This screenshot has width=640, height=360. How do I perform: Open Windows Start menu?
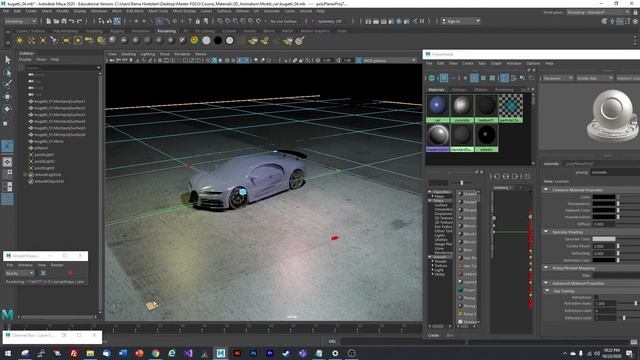(x=8, y=353)
